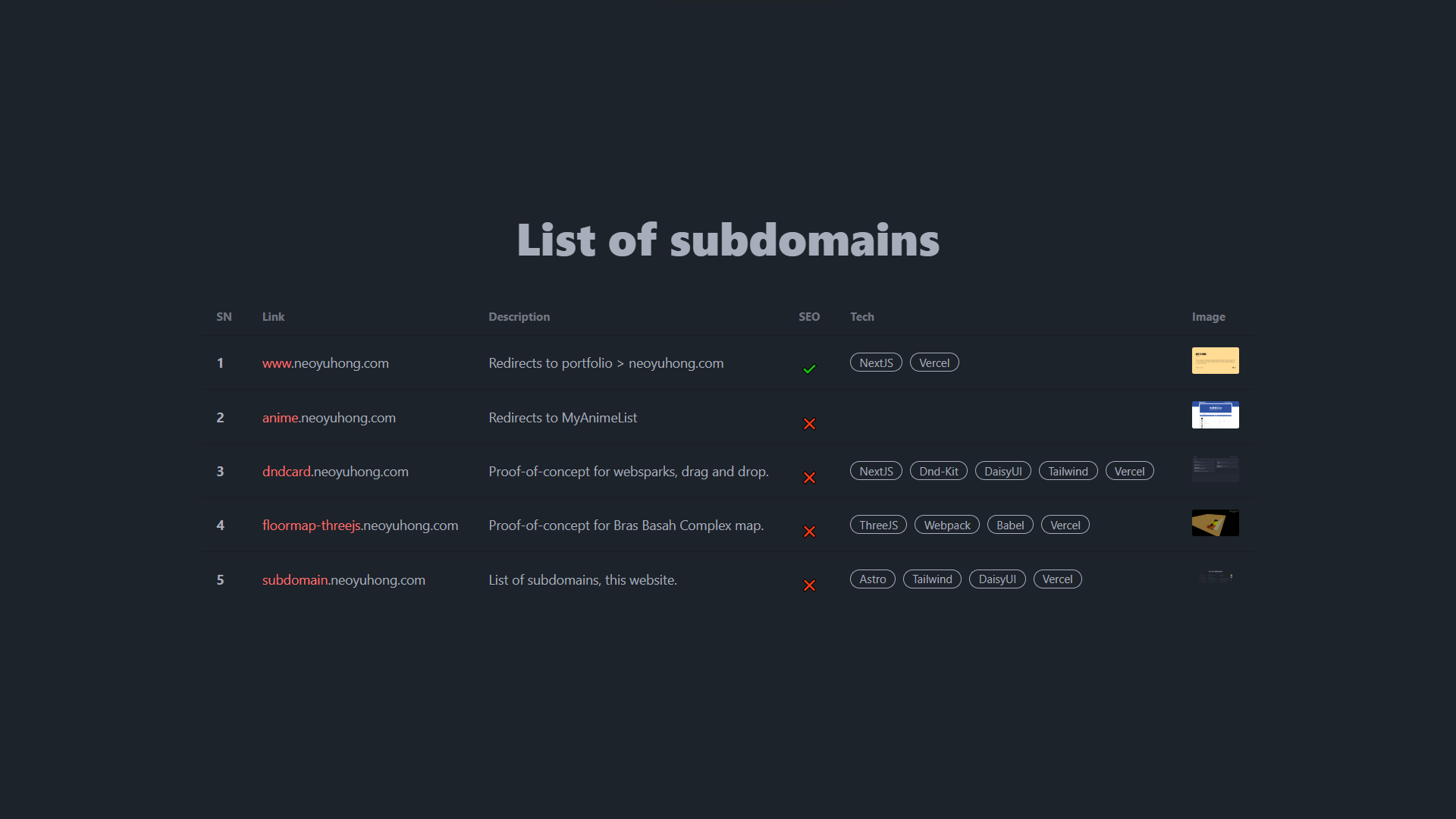
Task: Click the Description column header
Action: (x=519, y=316)
